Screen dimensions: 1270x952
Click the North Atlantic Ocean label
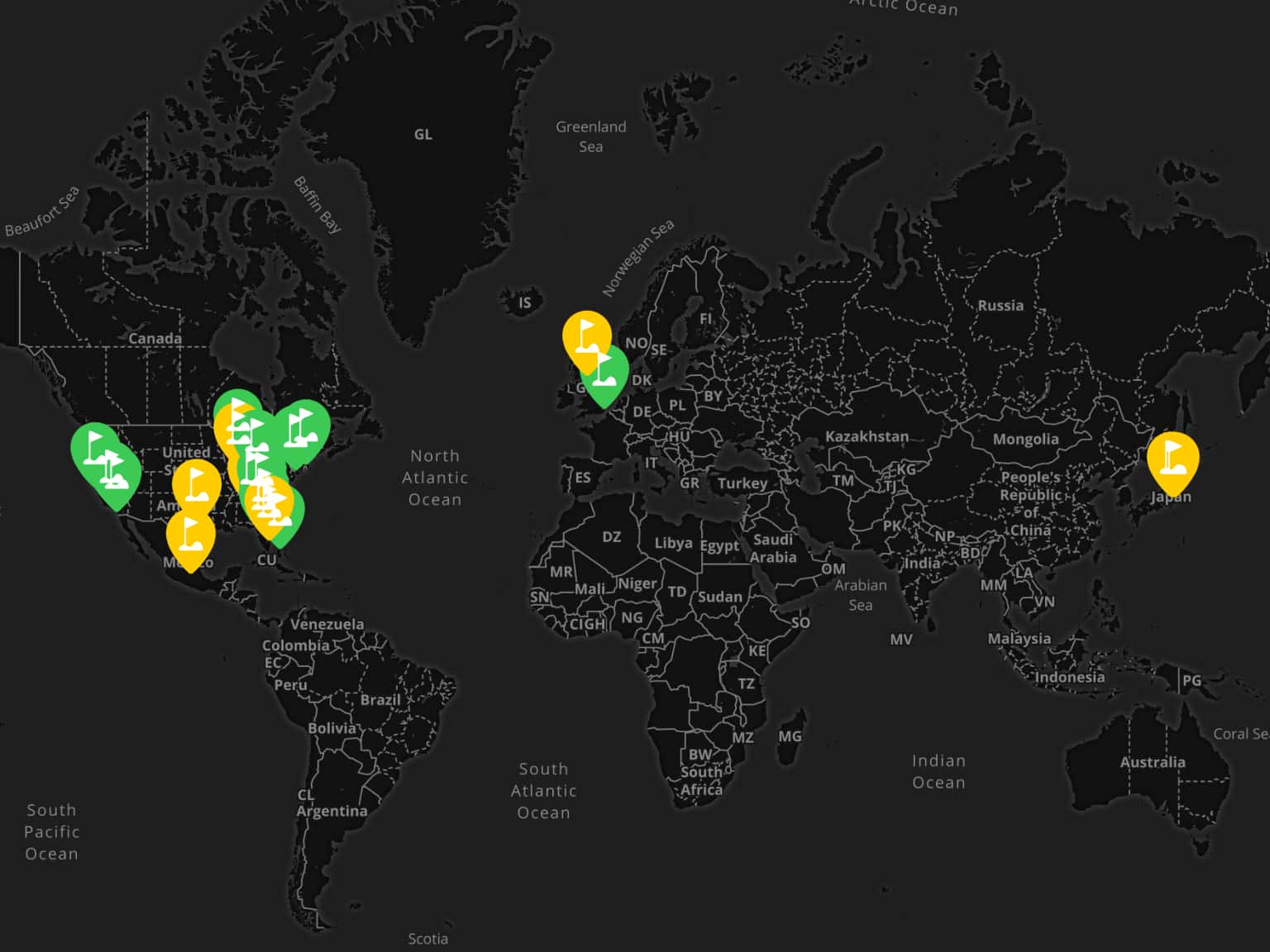coord(435,478)
